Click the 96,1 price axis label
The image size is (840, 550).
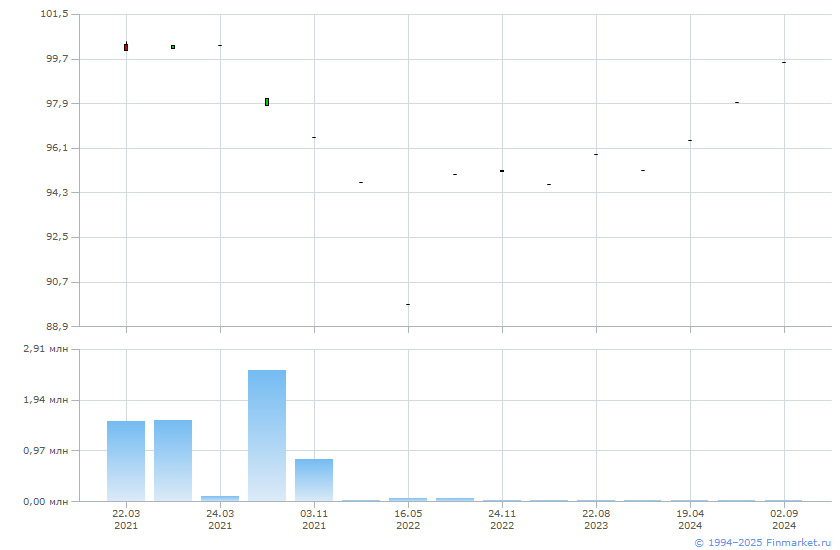[57, 147]
